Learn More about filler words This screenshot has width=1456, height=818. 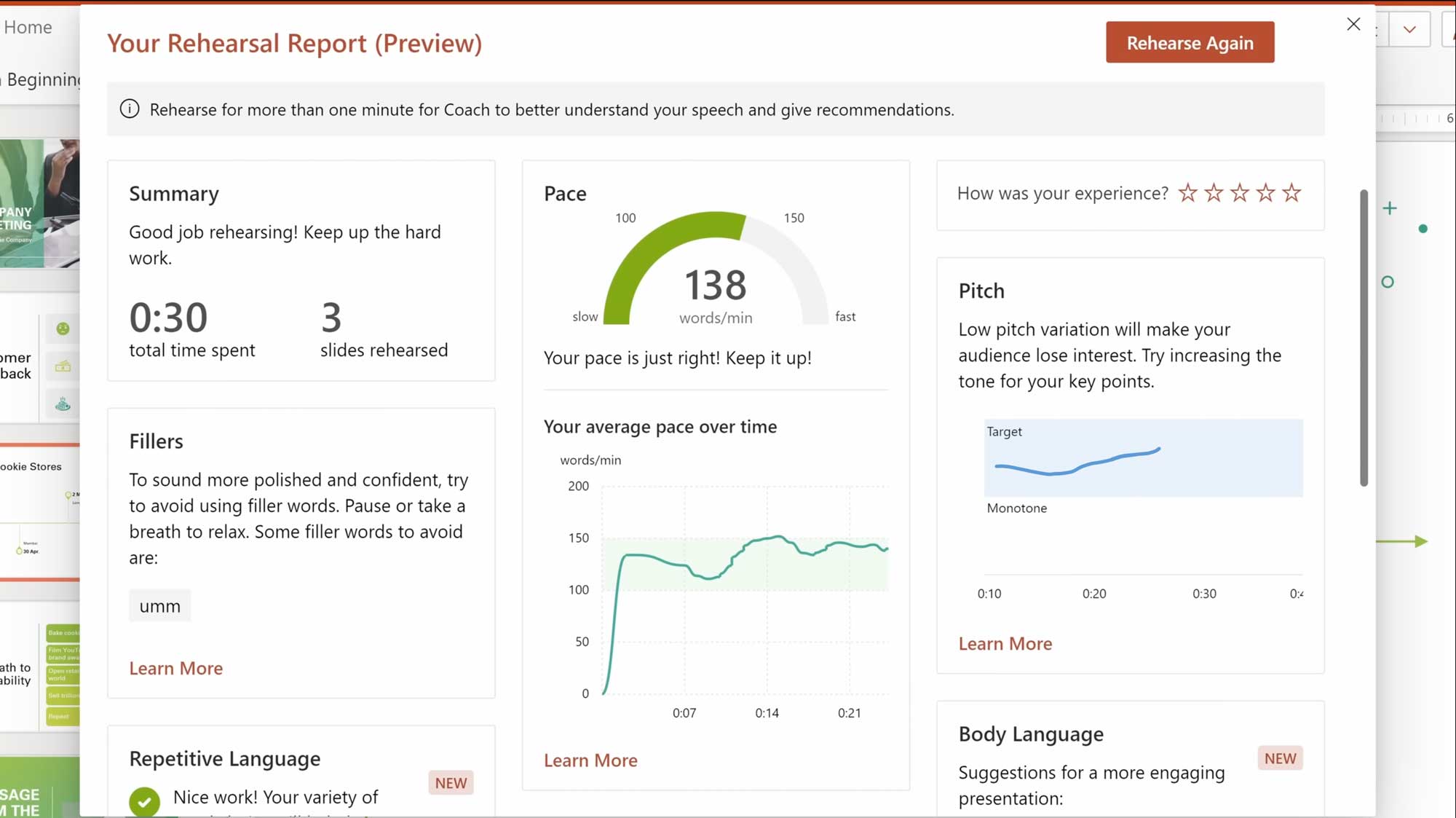(x=175, y=668)
